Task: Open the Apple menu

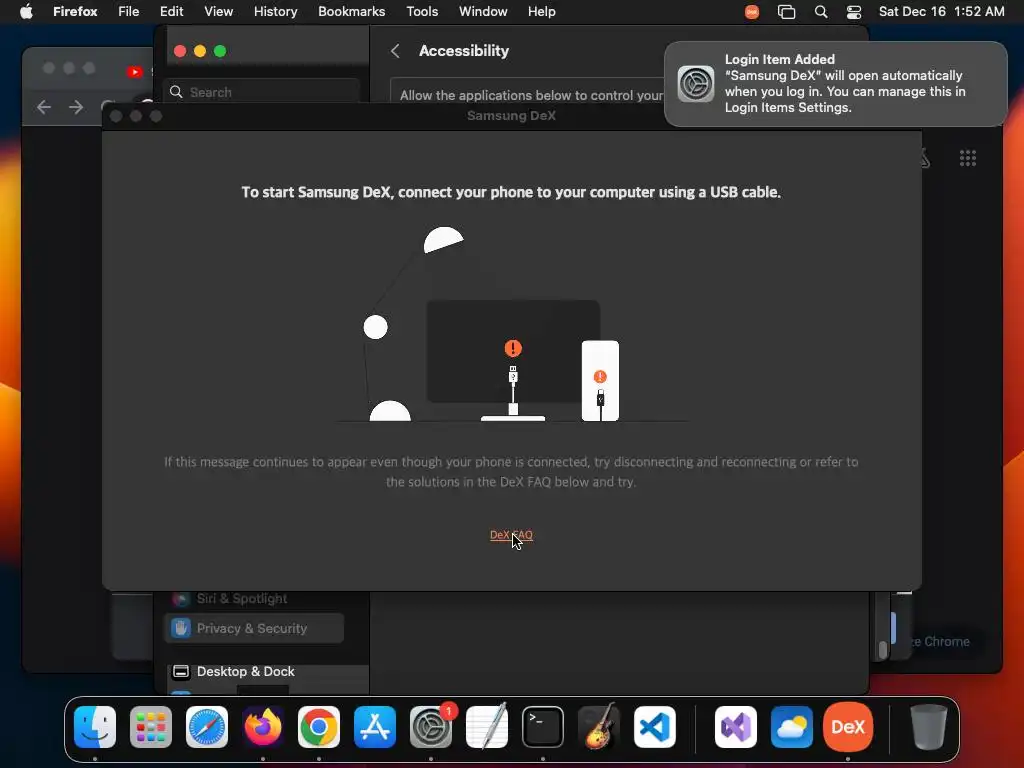Action: 26,11
